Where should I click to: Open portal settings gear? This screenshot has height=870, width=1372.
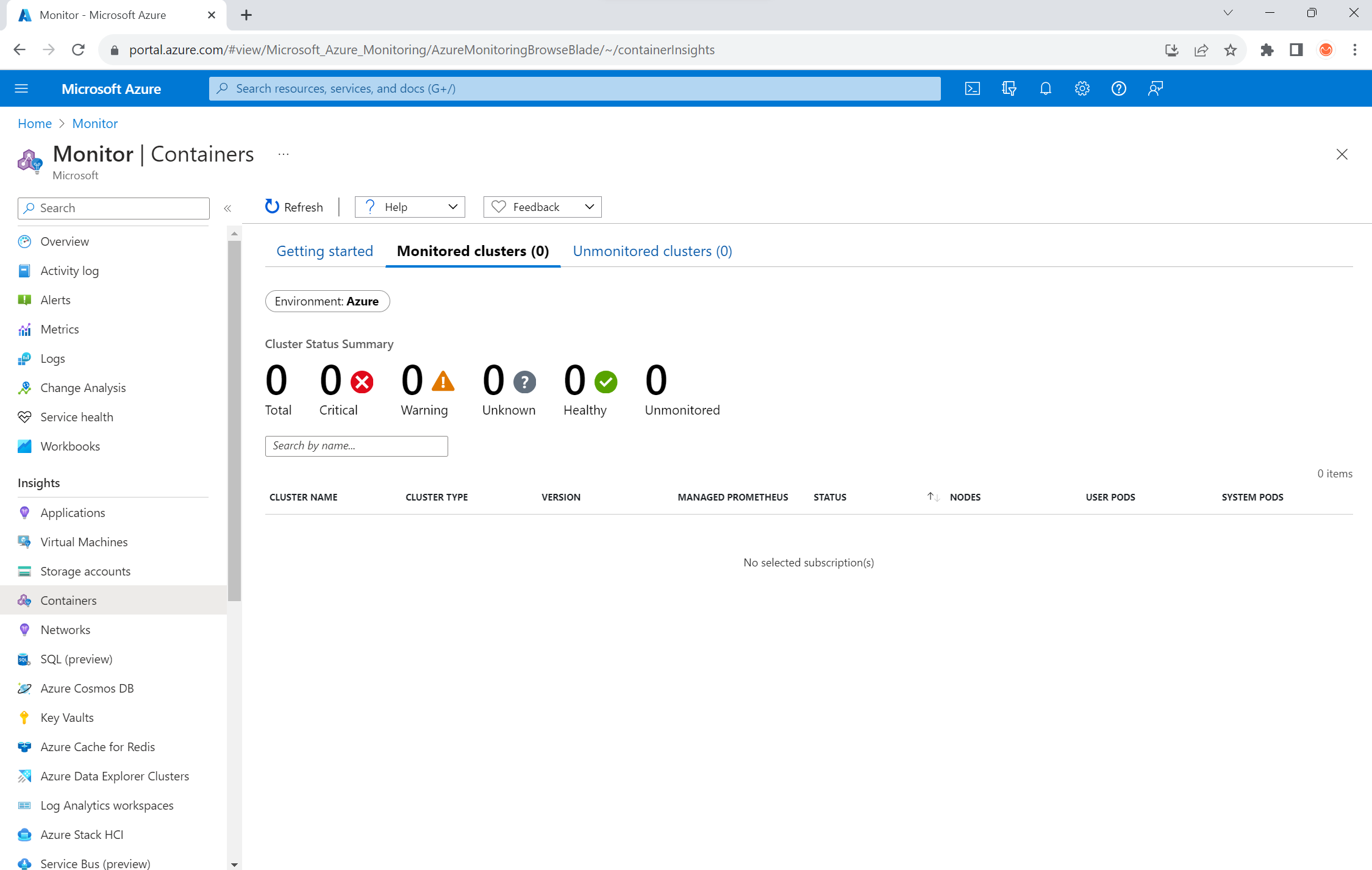[x=1082, y=88]
